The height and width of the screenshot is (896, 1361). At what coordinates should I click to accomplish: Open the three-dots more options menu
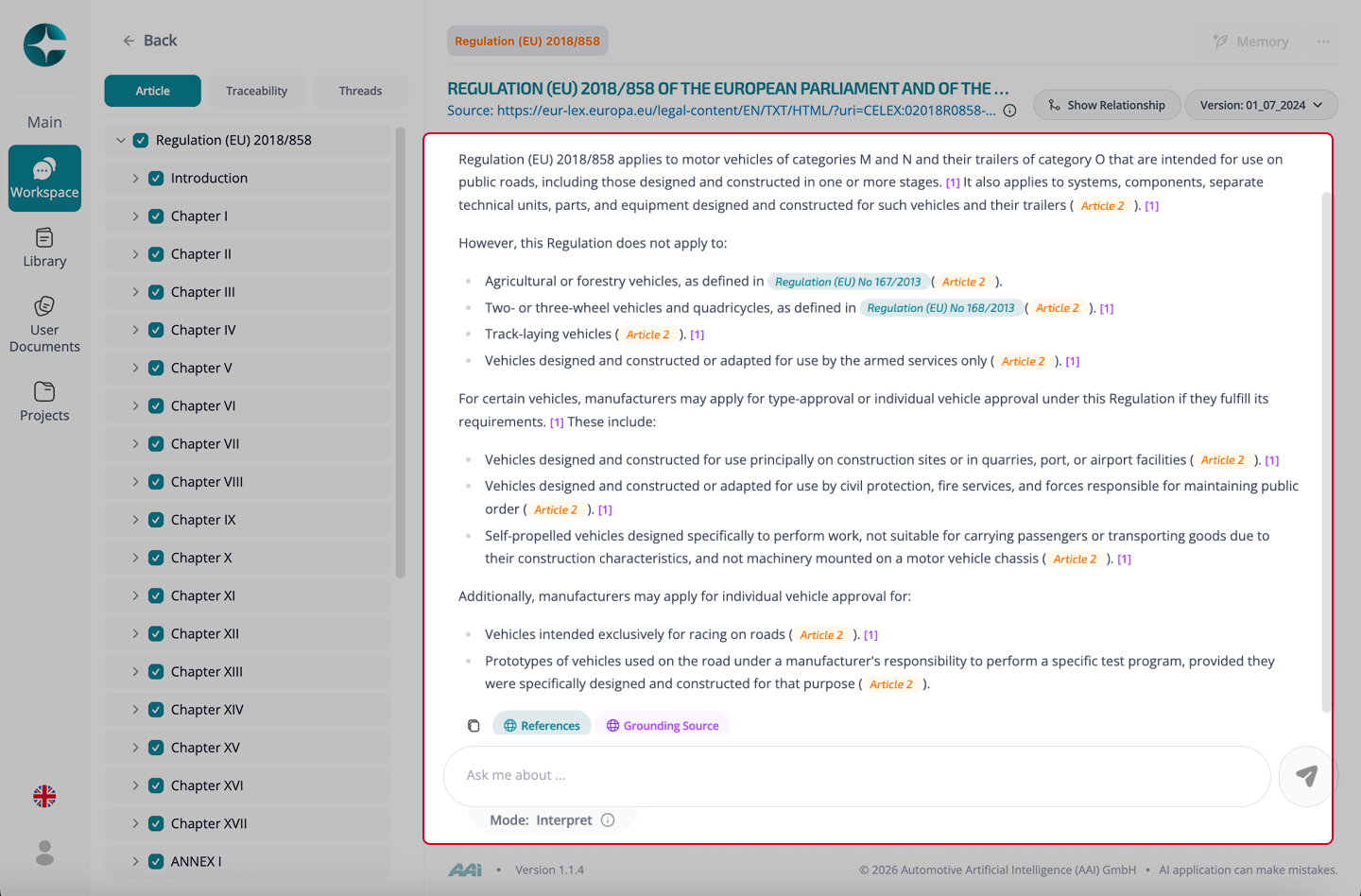(x=1323, y=42)
